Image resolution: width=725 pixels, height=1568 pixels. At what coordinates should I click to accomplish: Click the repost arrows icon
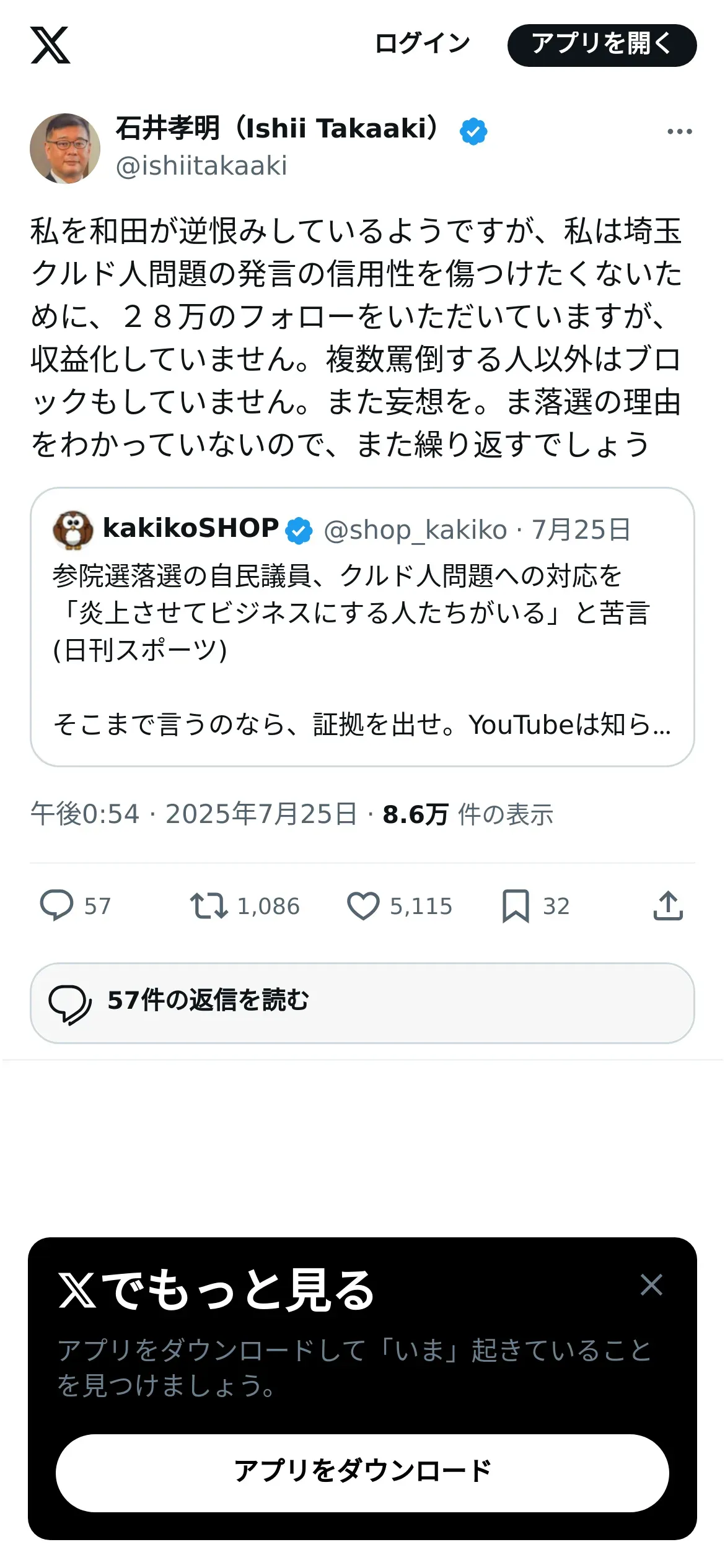point(208,905)
